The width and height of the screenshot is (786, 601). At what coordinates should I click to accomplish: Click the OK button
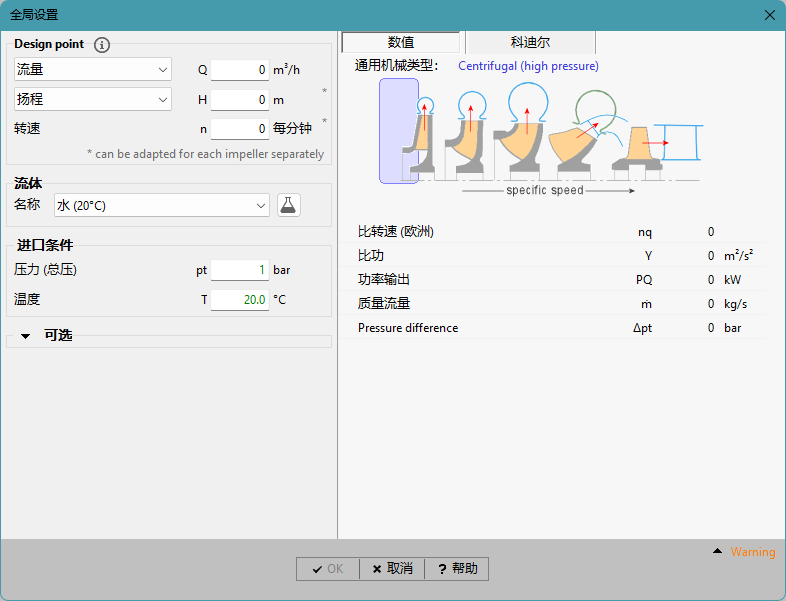click(327, 569)
